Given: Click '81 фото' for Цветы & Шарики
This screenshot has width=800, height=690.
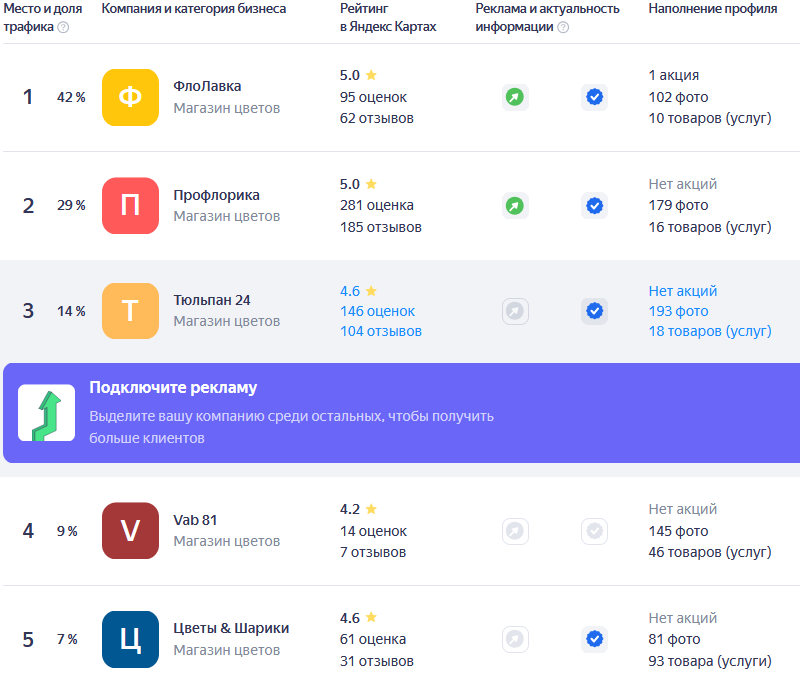Looking at the screenshot, I should (x=674, y=639).
